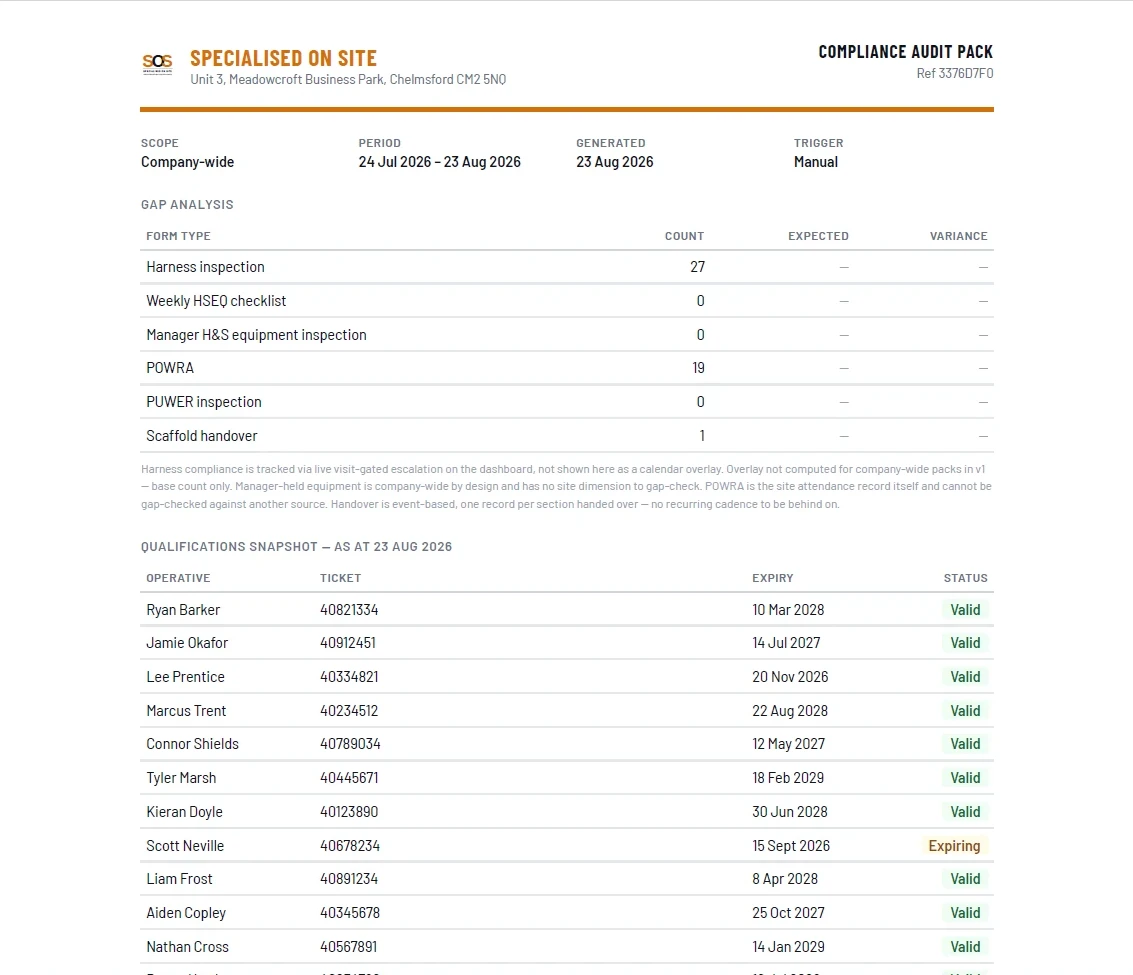Click the 'EXPECTED' column header
Image resolution: width=1133 pixels, height=975 pixels.
pyautogui.click(x=818, y=236)
